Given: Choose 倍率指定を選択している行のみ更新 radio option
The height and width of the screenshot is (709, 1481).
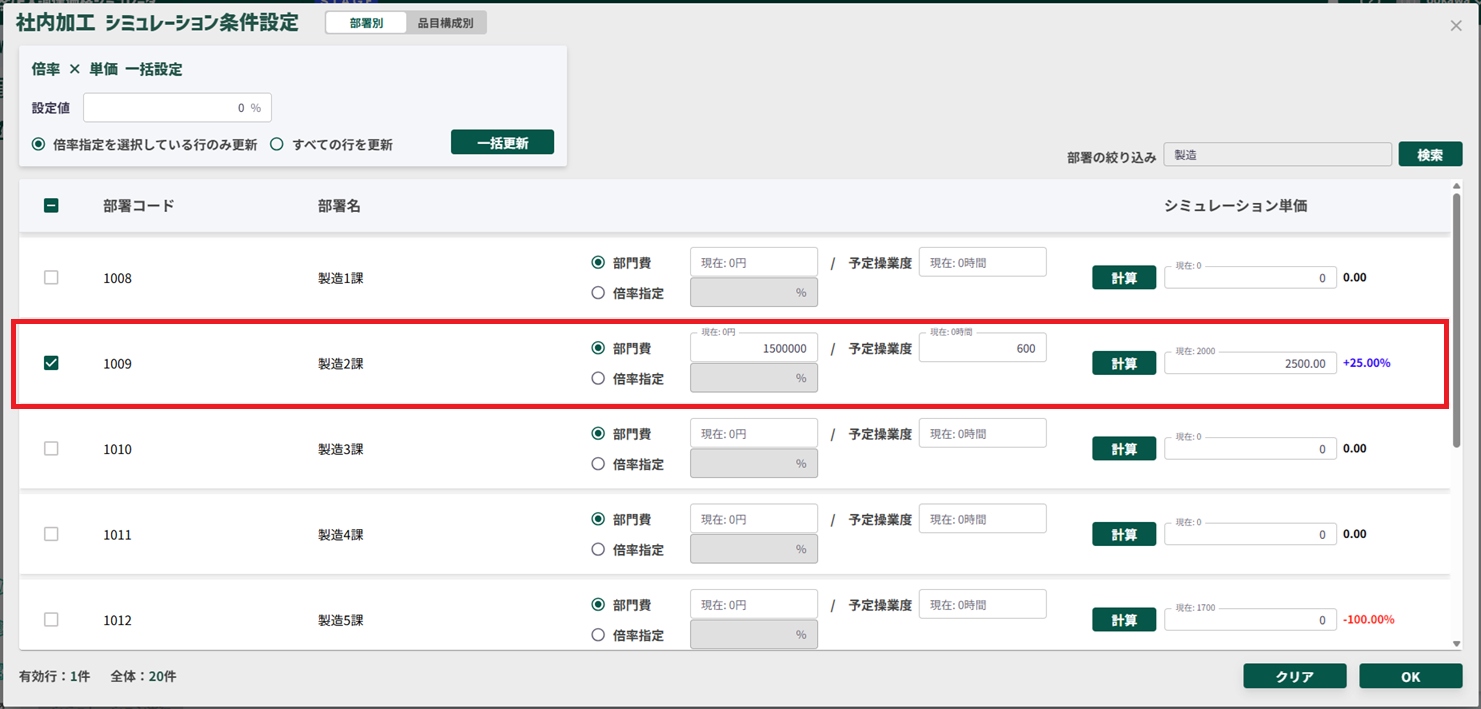Looking at the screenshot, I should tap(39, 144).
